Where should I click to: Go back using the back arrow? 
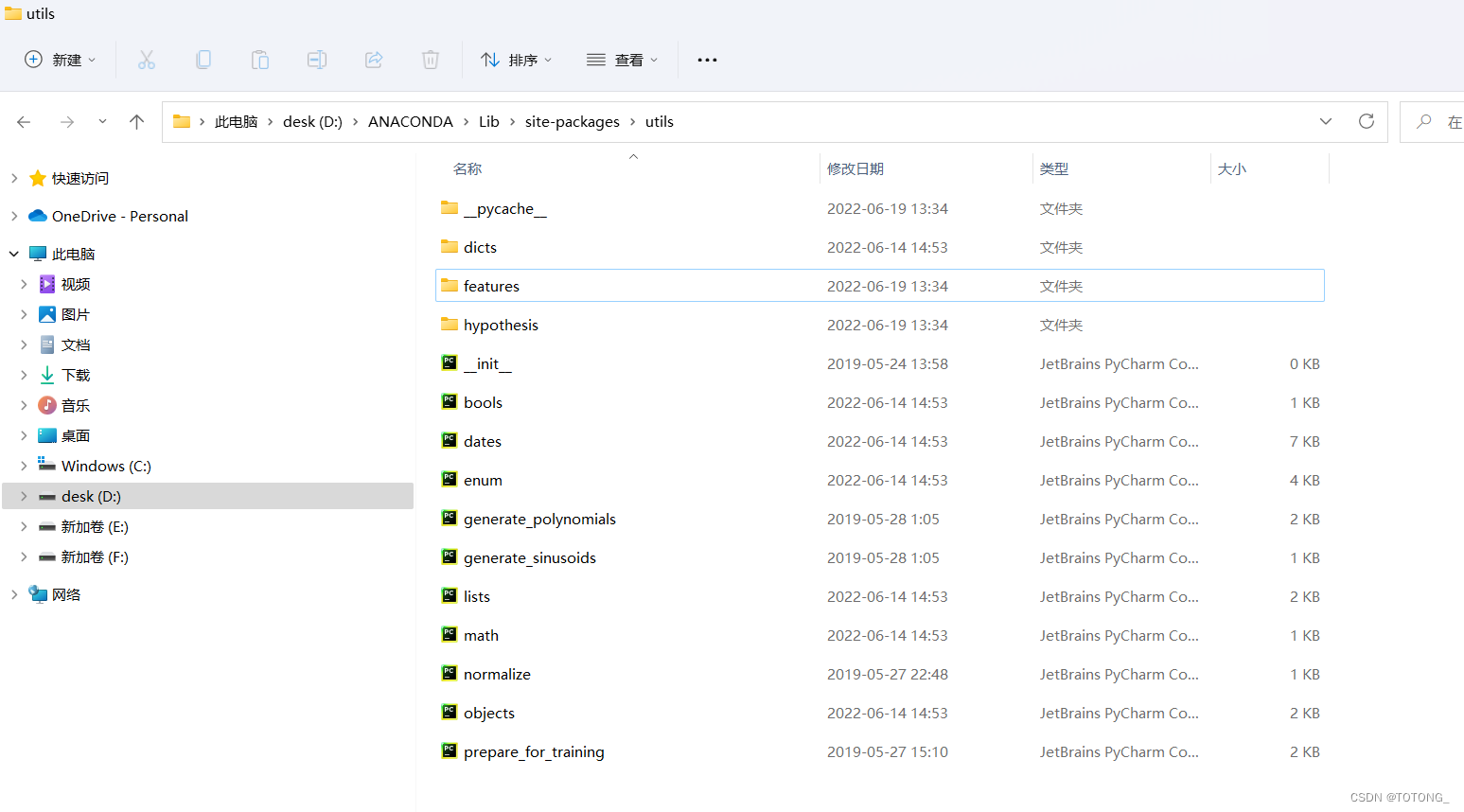point(24,121)
